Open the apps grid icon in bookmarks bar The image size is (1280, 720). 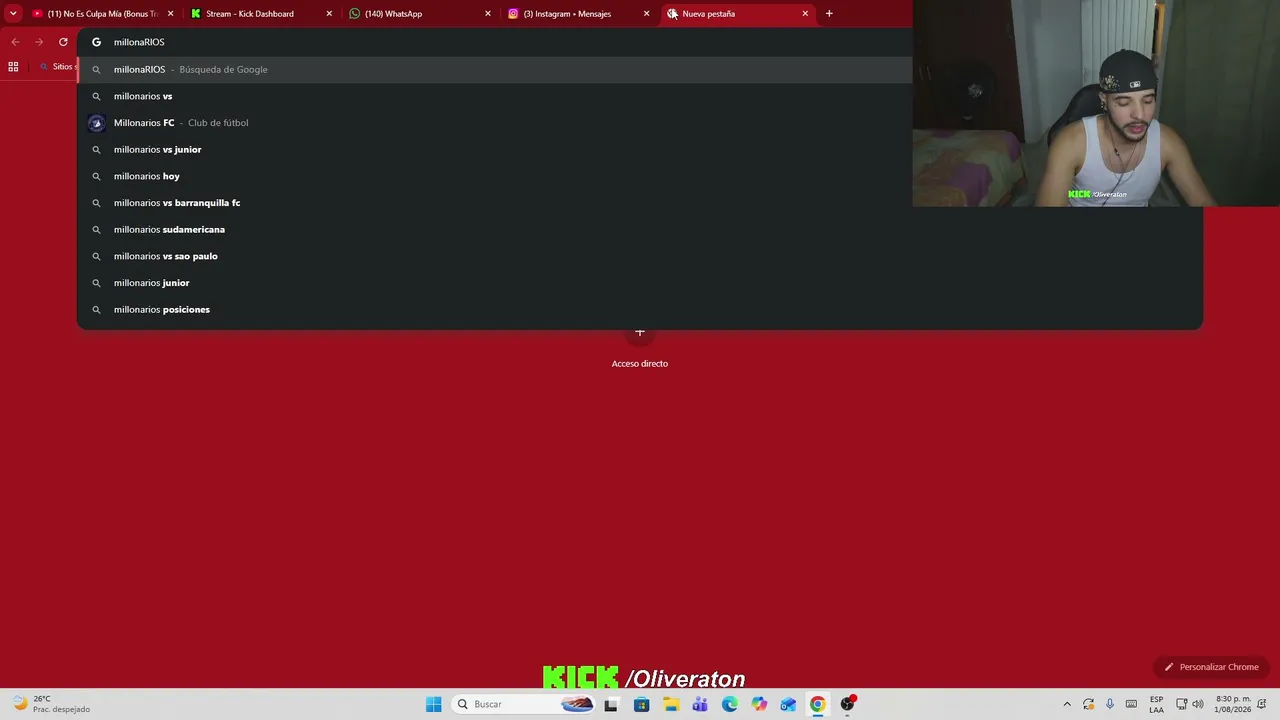(x=13, y=67)
